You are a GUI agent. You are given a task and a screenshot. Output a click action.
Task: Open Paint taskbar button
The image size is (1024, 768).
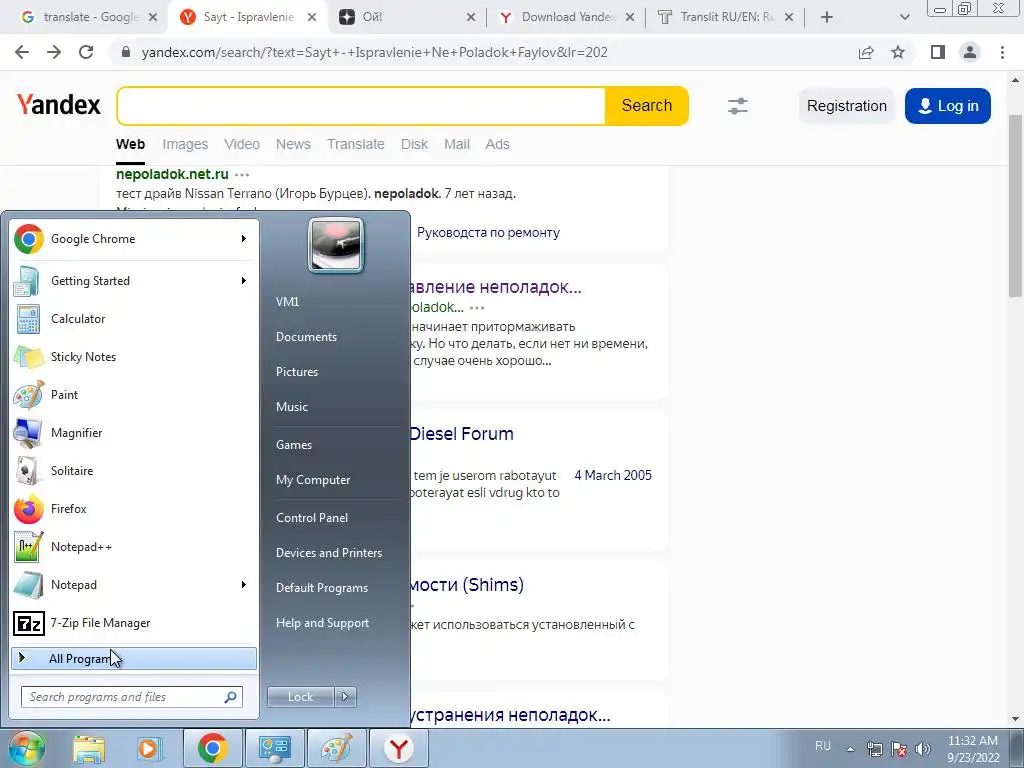click(336, 748)
